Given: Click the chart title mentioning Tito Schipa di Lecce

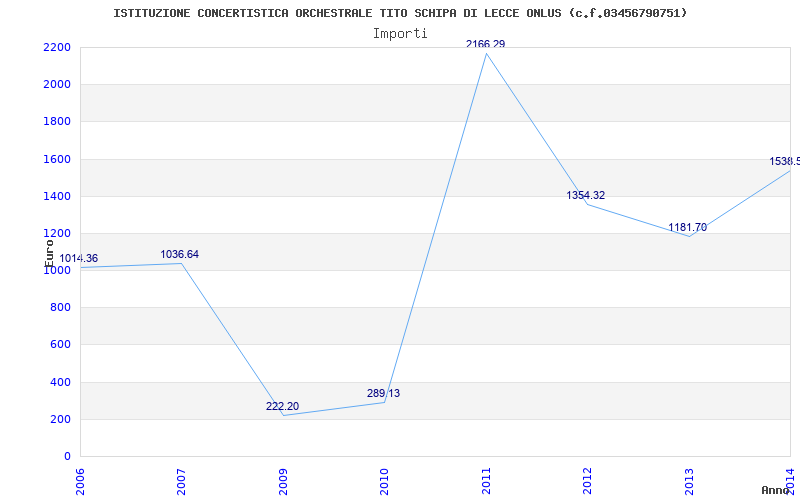Looking at the screenshot, I should (400, 13).
